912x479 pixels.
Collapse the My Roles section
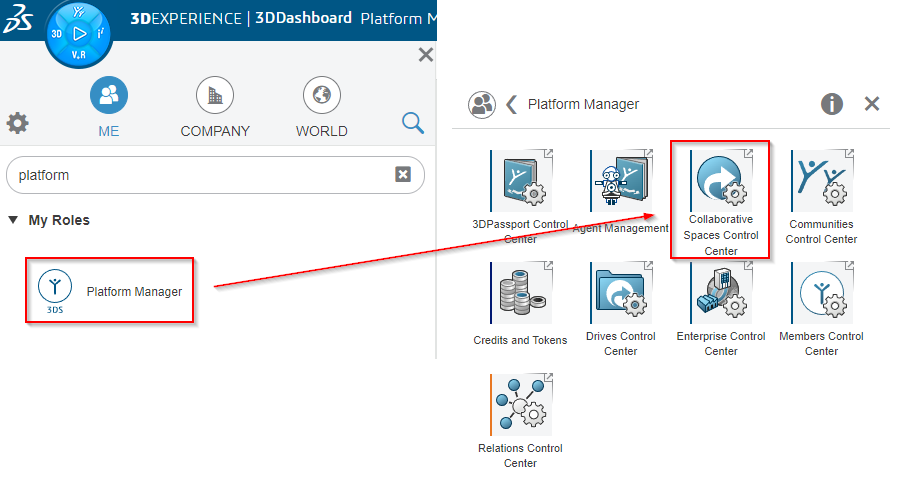tap(13, 220)
